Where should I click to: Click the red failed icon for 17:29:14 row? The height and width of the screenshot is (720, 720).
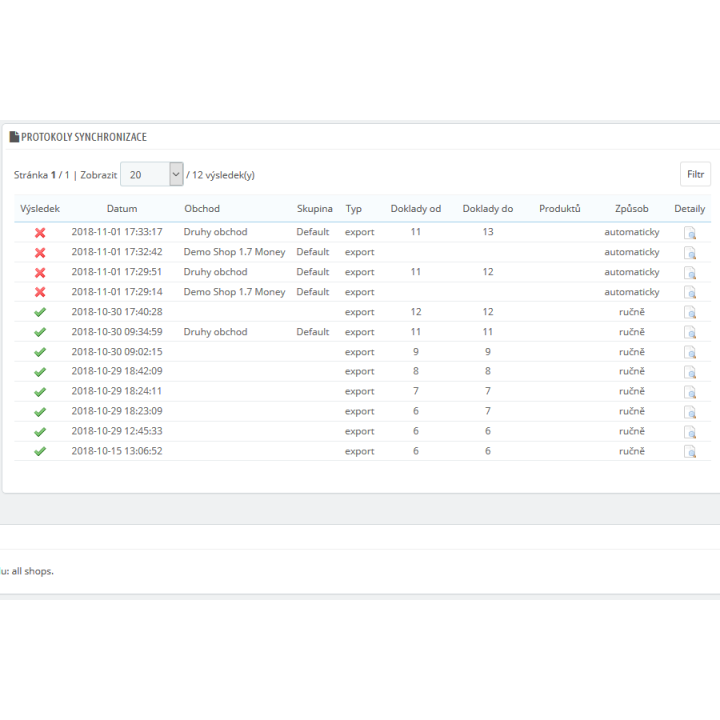click(40, 292)
